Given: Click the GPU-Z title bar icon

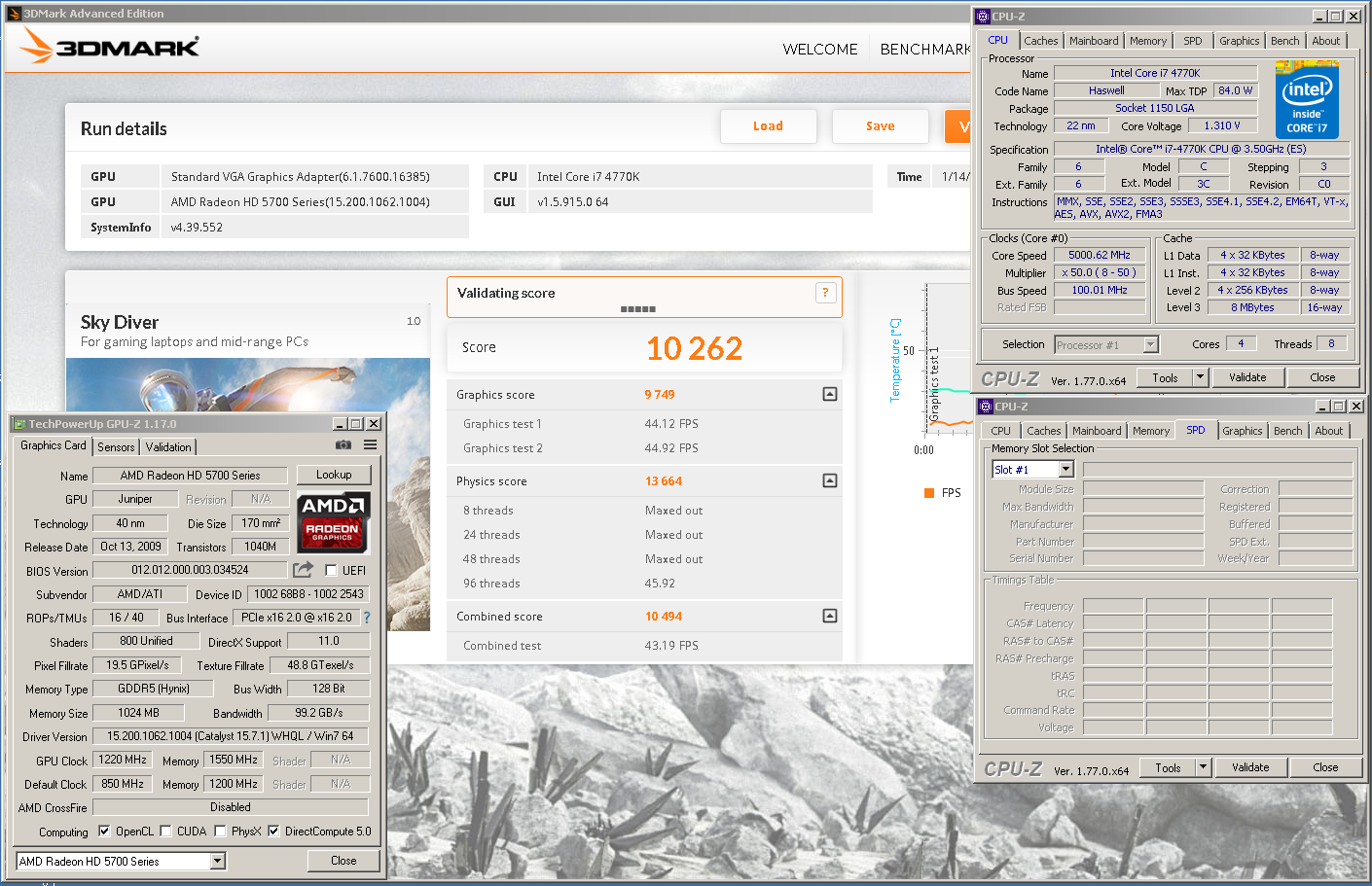Looking at the screenshot, I should [x=18, y=424].
